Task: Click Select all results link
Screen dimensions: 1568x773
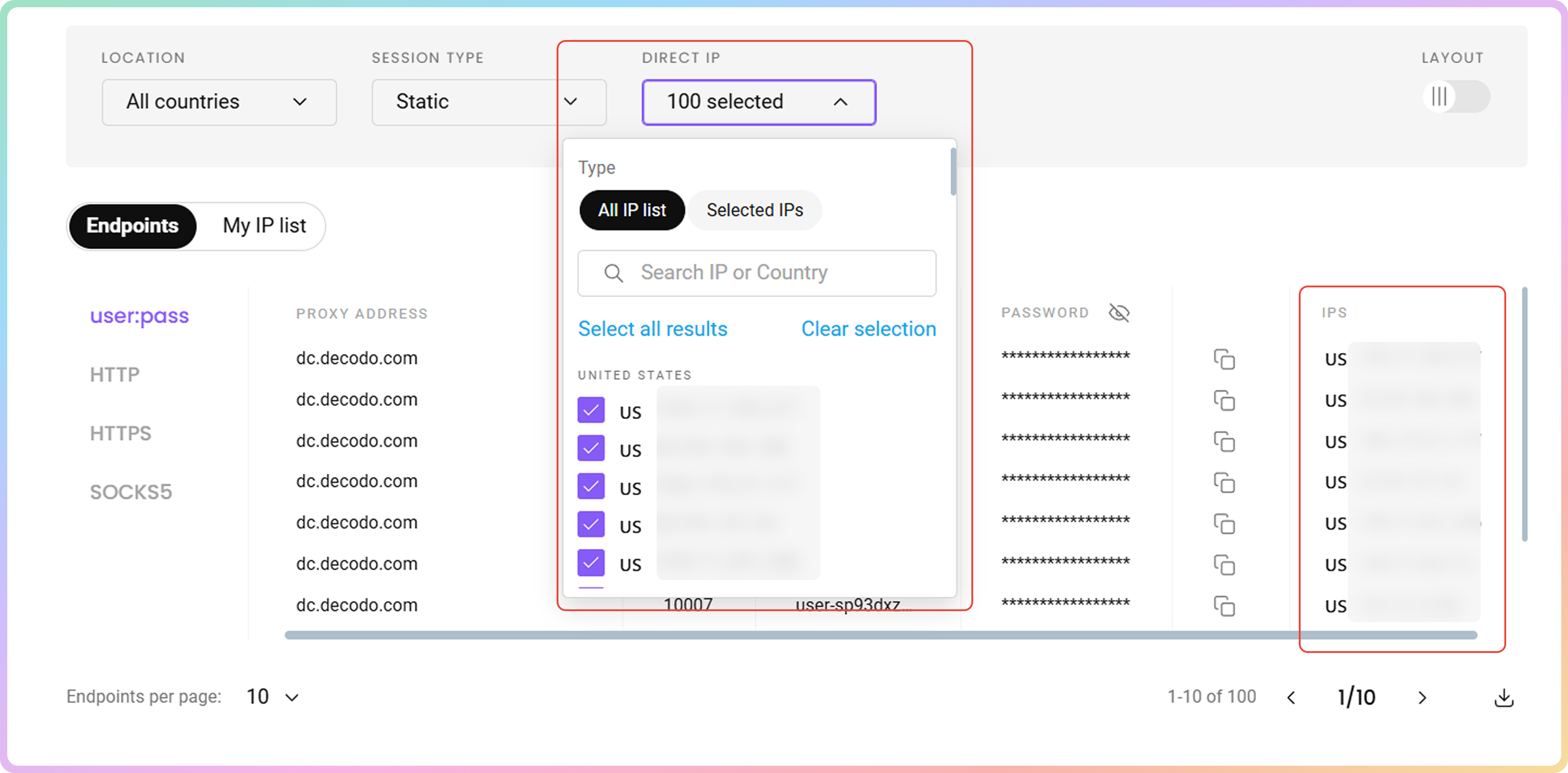Action: [653, 329]
